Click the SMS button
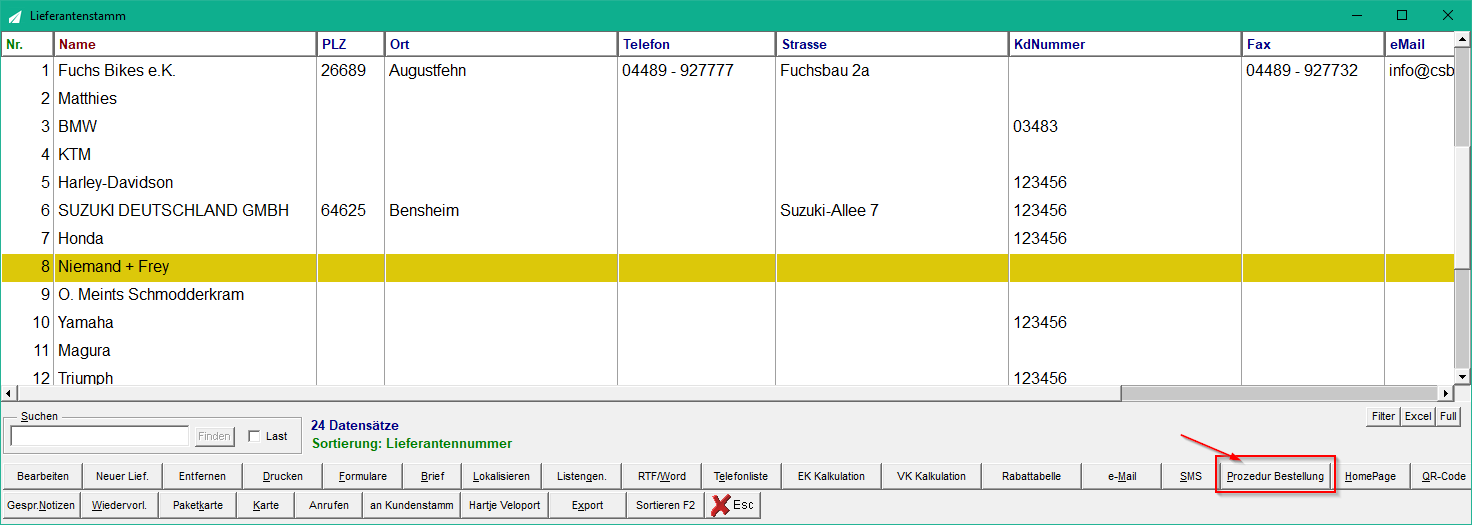Image resolution: width=1472 pixels, height=525 pixels. pyautogui.click(x=1190, y=476)
